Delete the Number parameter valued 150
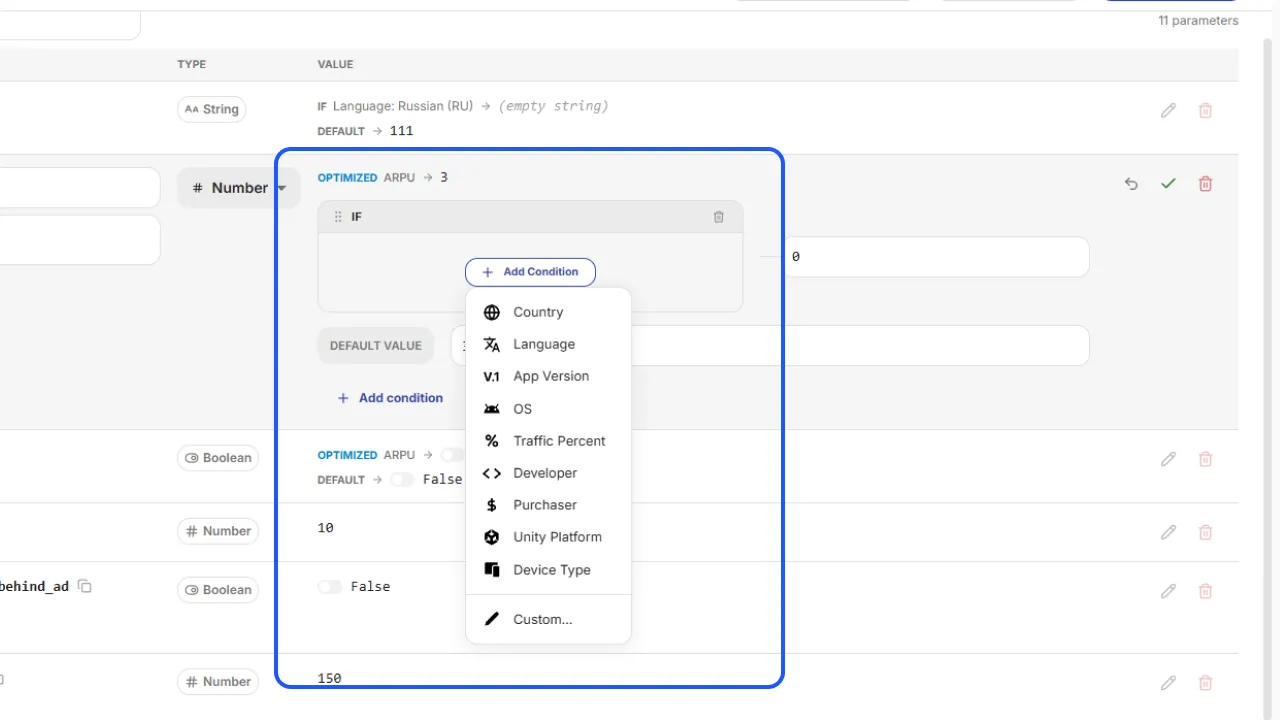This screenshot has height=720, width=1280. (1206, 683)
